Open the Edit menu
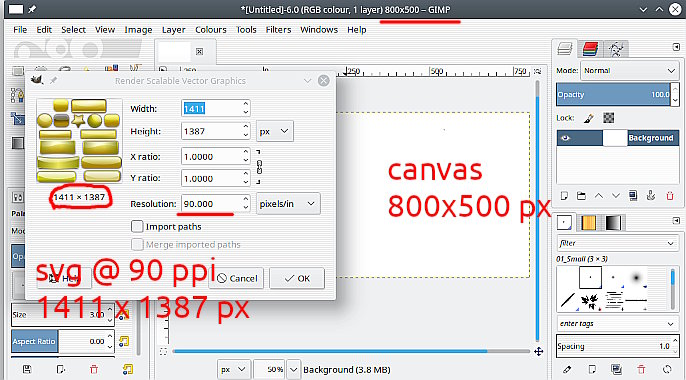Image resolution: width=686 pixels, height=380 pixels. [44, 30]
